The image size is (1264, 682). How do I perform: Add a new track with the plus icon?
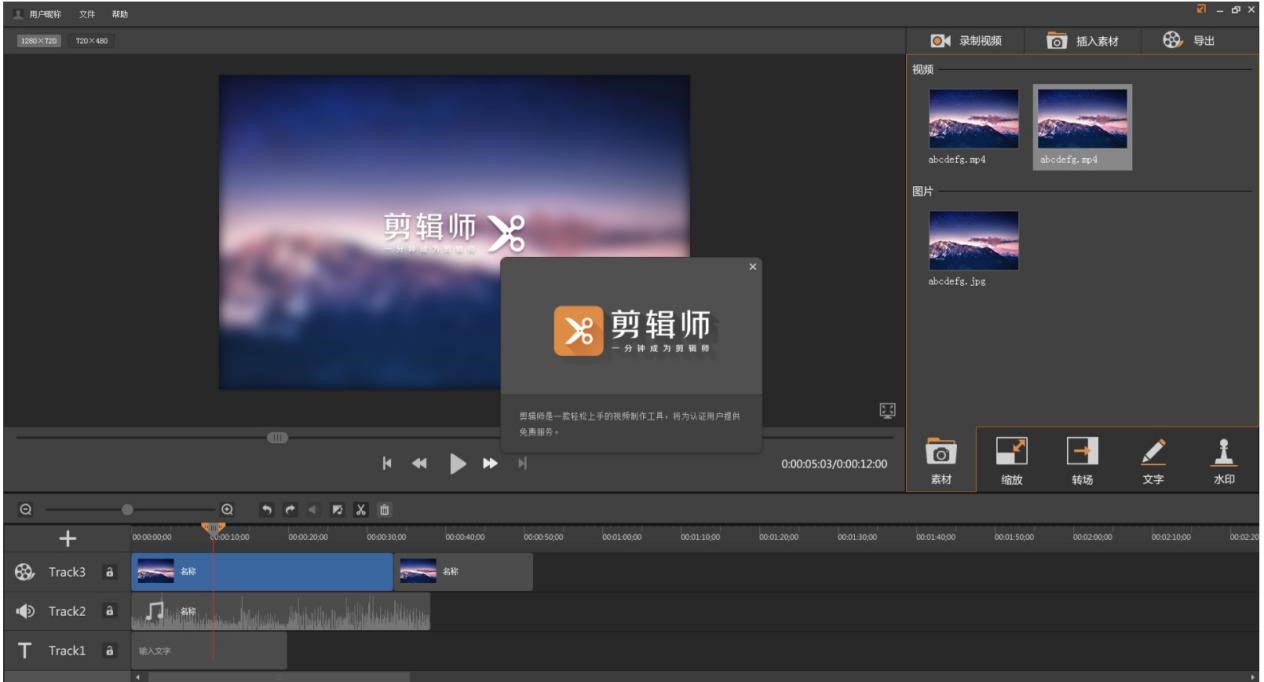(67, 539)
